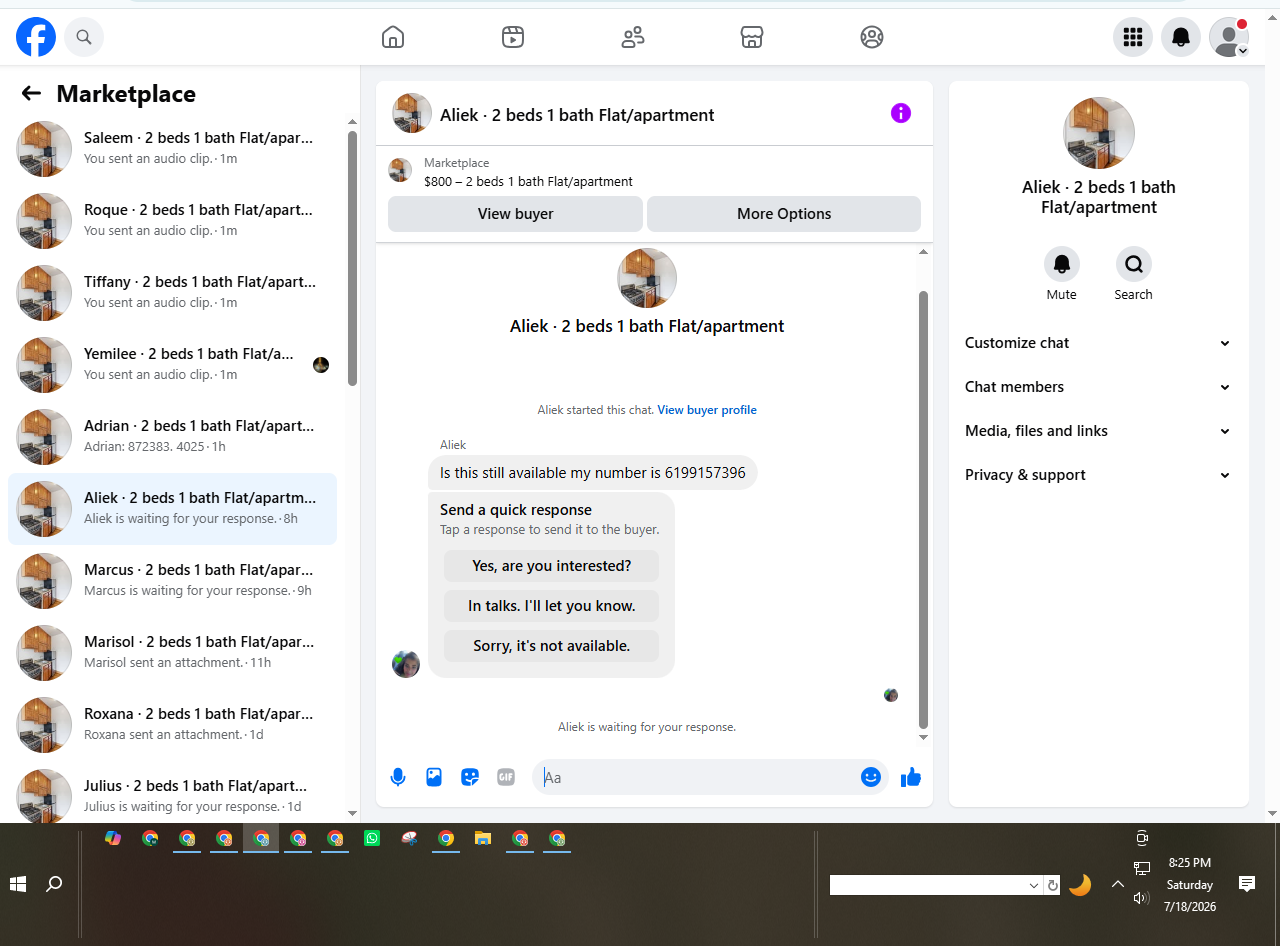Click the chat messages scrollbar
Screen dimensions: 1280x946
(x=923, y=510)
